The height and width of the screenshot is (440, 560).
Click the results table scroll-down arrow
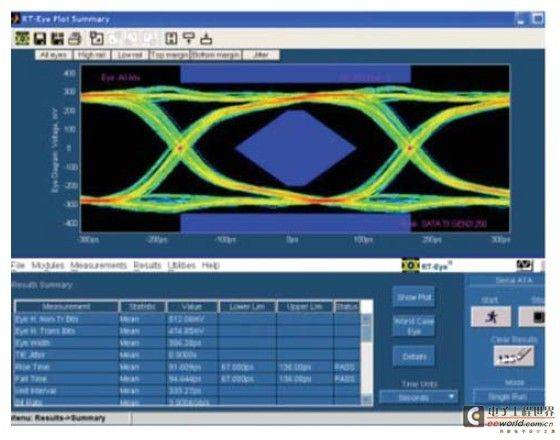point(367,399)
